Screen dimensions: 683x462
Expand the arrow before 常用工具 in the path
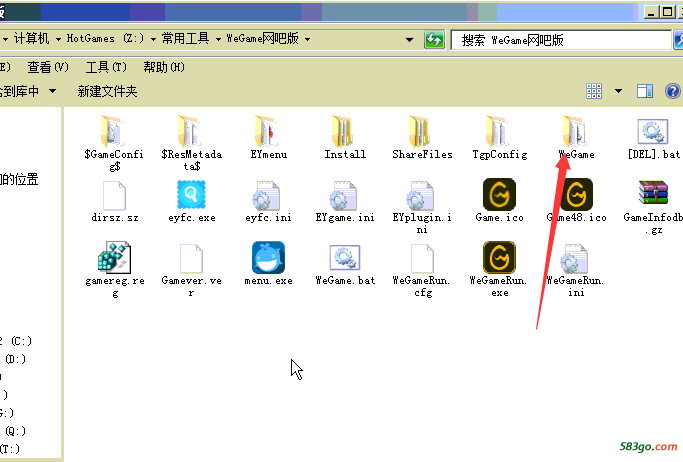pos(153,39)
